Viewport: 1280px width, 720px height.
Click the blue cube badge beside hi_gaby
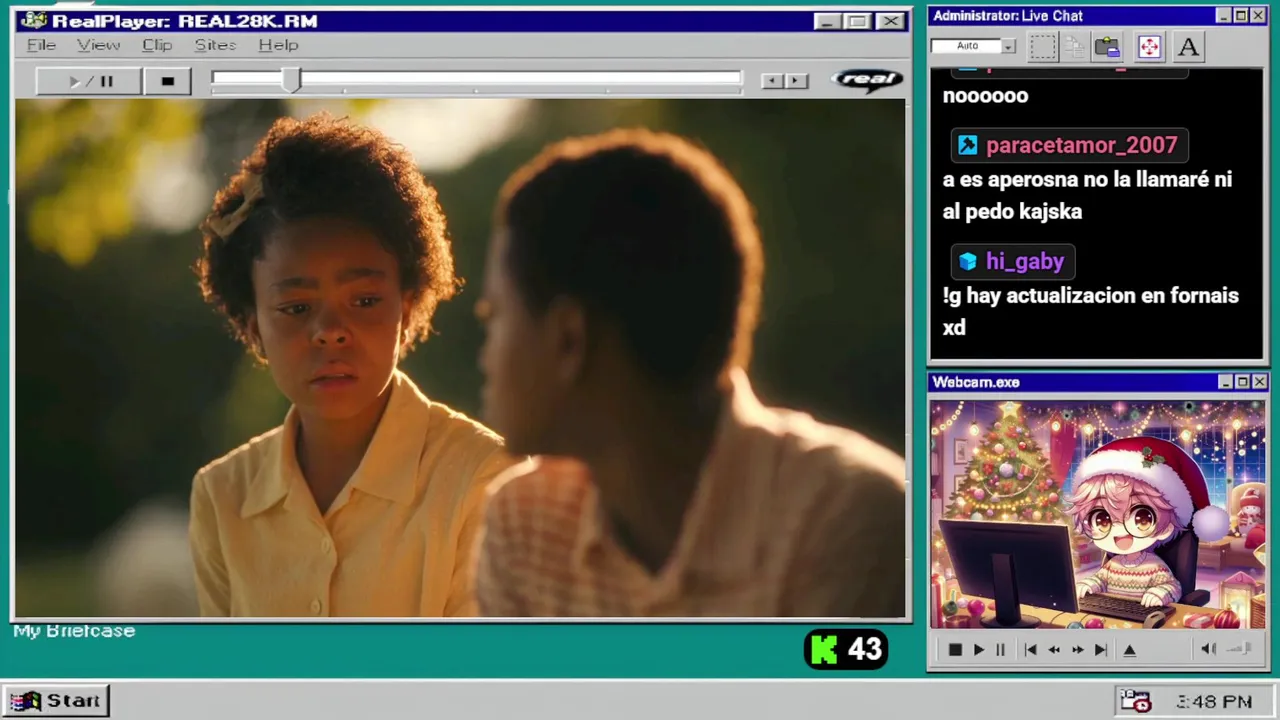[967, 261]
